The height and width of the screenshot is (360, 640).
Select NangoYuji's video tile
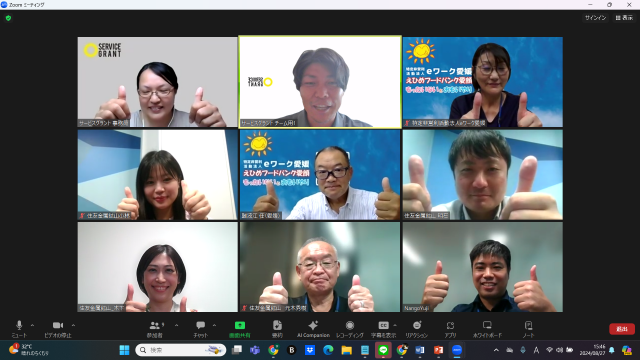[x=483, y=267]
